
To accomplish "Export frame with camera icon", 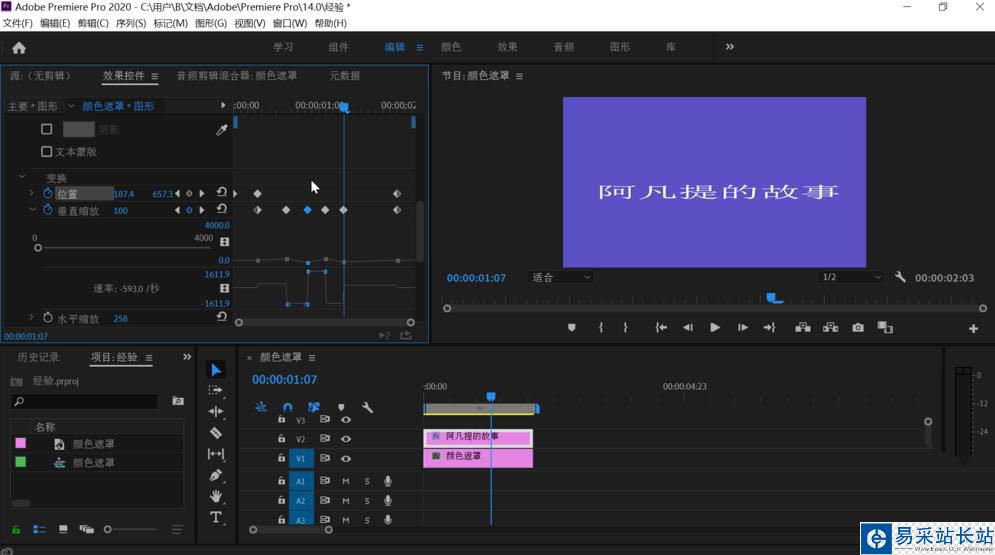I will coord(858,328).
